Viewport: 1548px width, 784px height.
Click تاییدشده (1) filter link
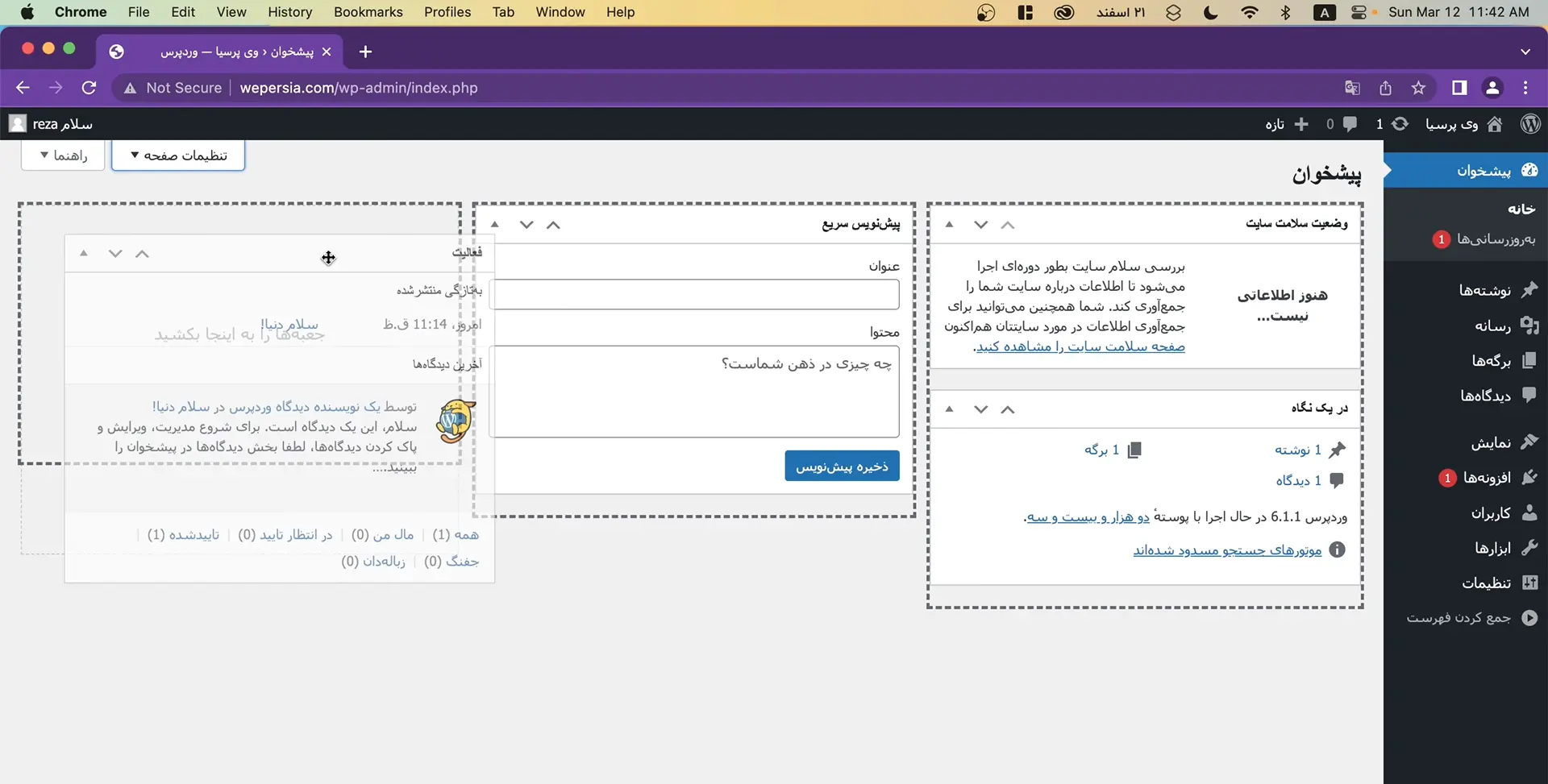183,534
